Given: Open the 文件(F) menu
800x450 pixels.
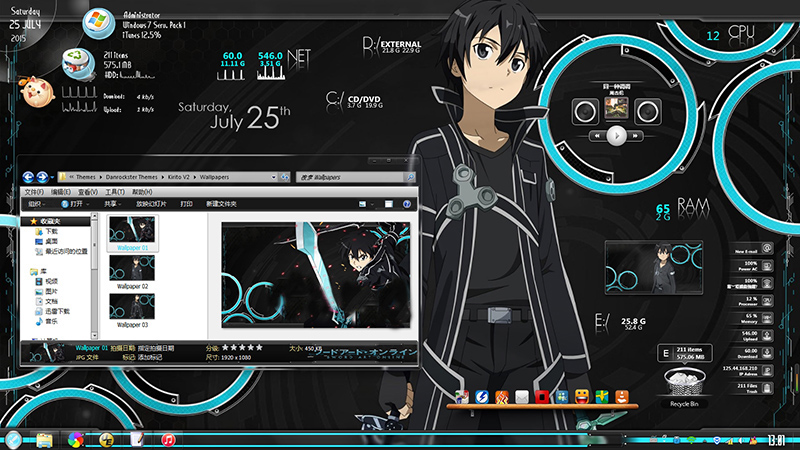Looking at the screenshot, I should (x=34, y=192).
